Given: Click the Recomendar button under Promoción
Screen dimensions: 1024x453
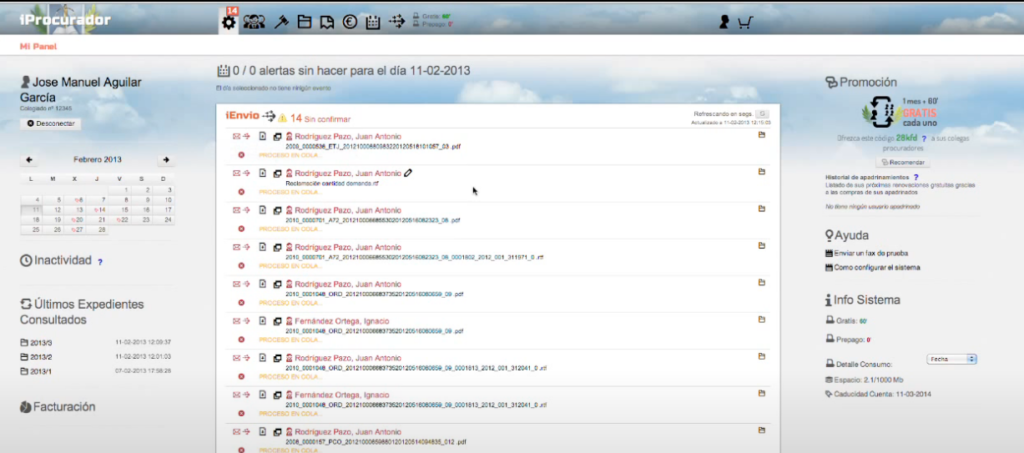Looking at the screenshot, I should click(x=902, y=162).
